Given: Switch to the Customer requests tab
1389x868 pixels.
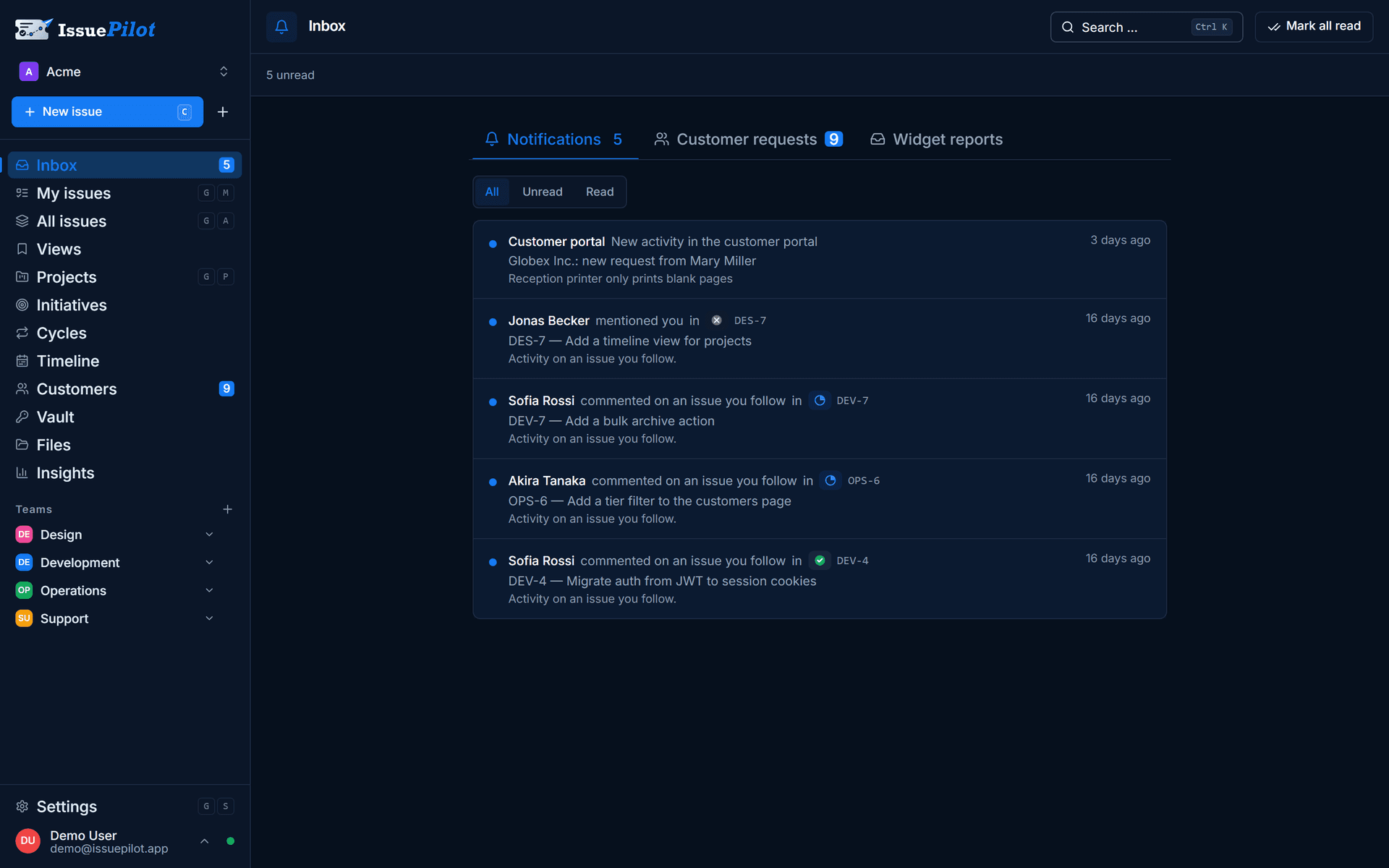Looking at the screenshot, I should (x=748, y=139).
